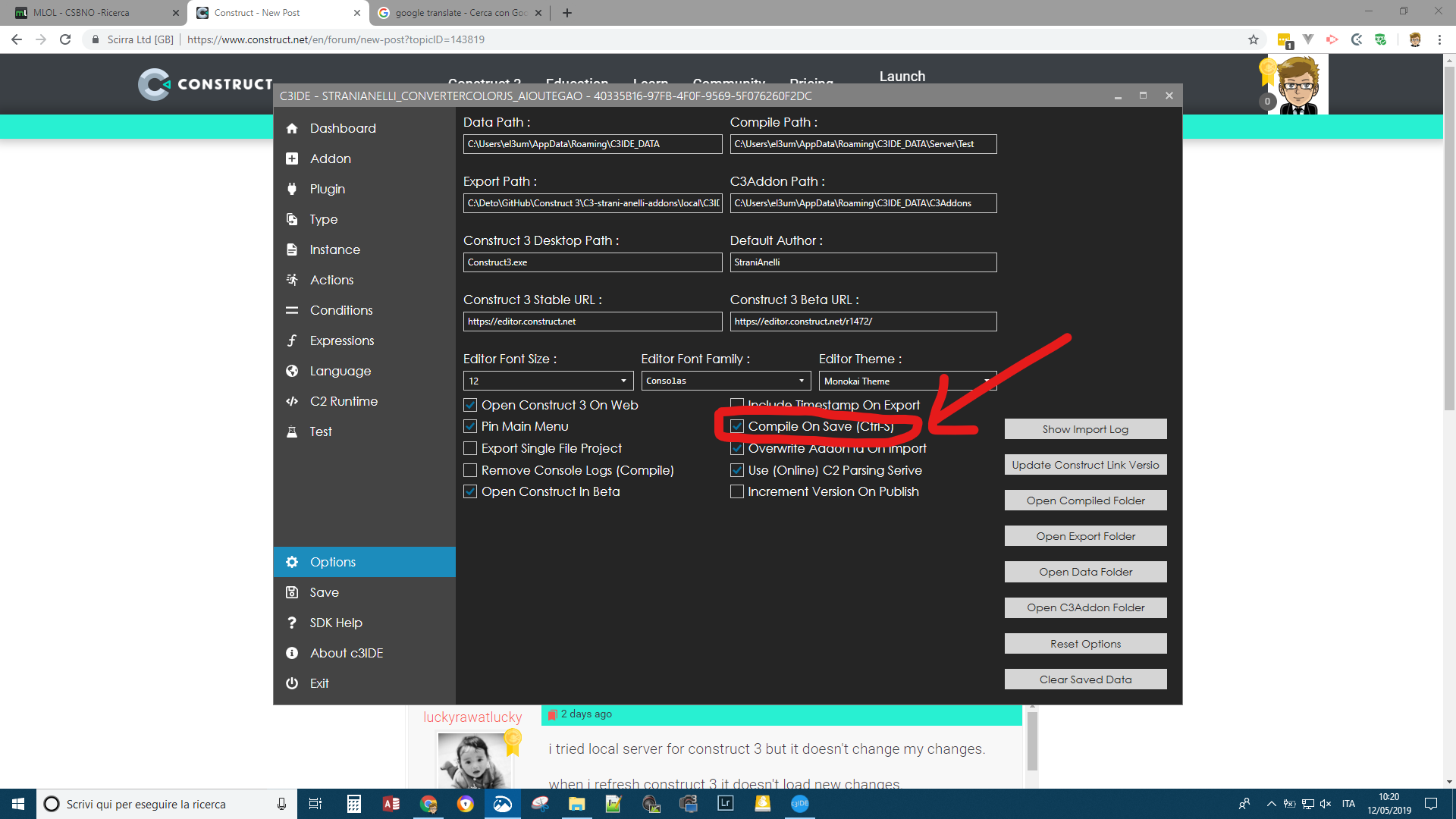Image resolution: width=1456 pixels, height=819 pixels.
Task: Click the taskbar clock and date
Action: point(1389,804)
